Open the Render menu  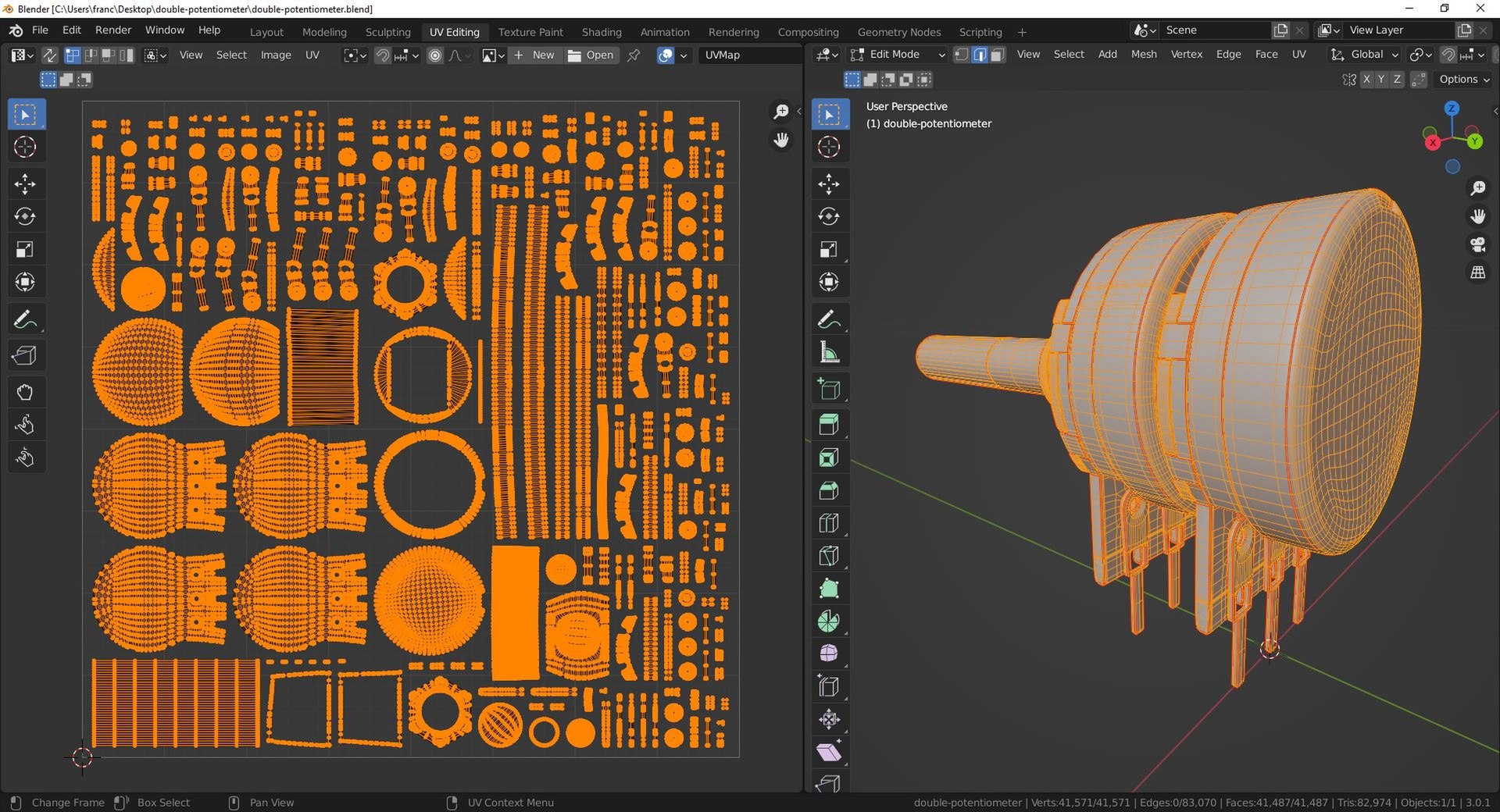(113, 30)
